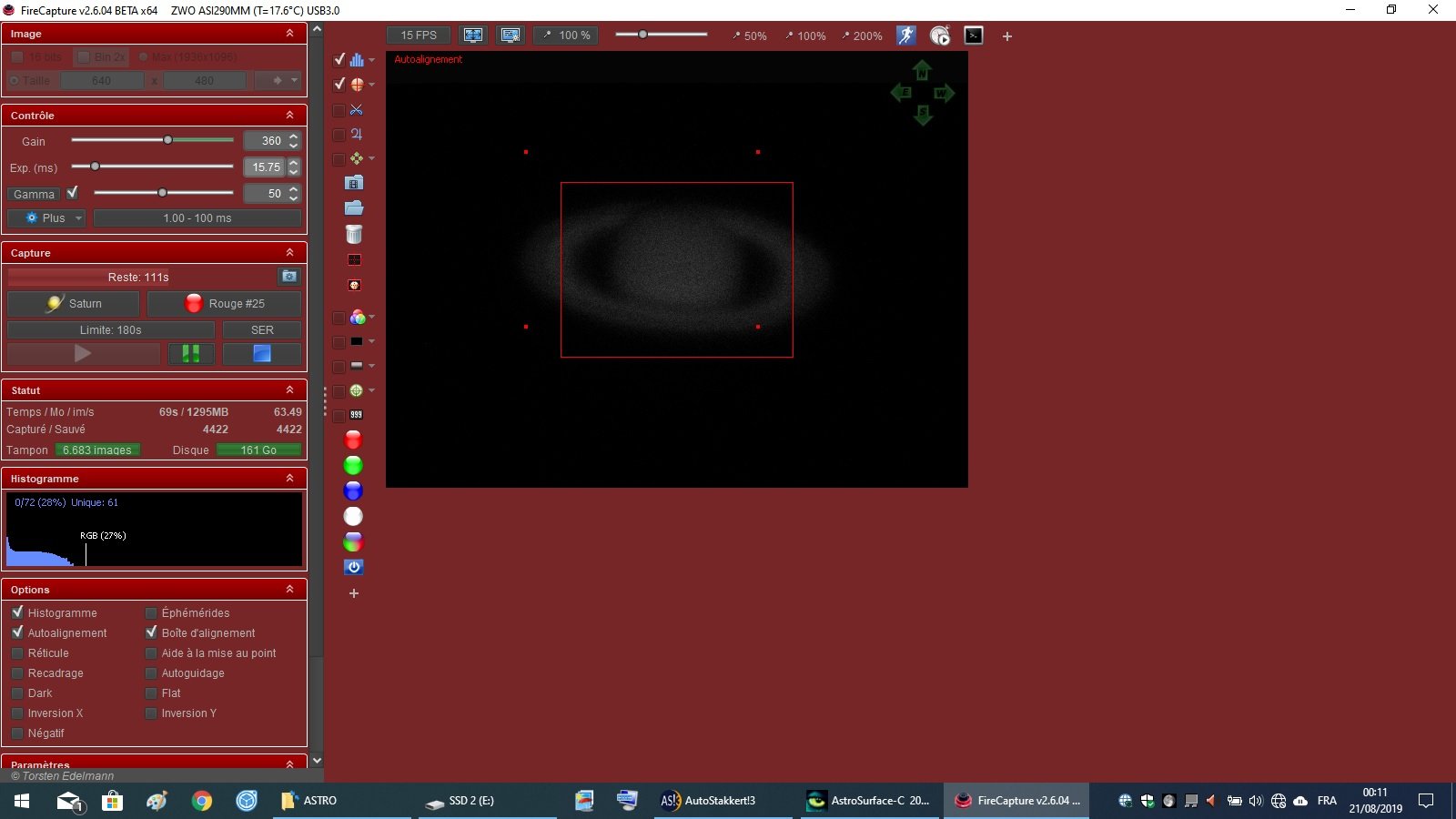This screenshot has height=819, width=1456.
Task: Enable the Dark option
Action: (17, 693)
